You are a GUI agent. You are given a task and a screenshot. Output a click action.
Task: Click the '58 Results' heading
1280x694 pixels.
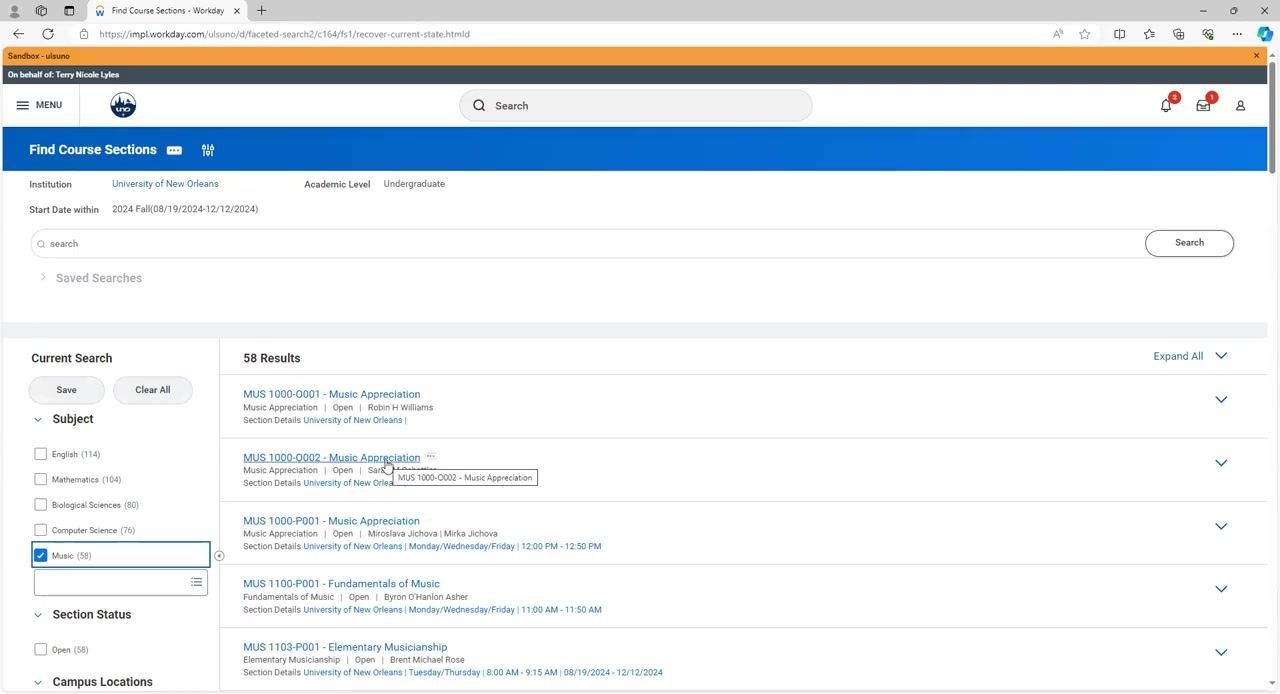[272, 358]
